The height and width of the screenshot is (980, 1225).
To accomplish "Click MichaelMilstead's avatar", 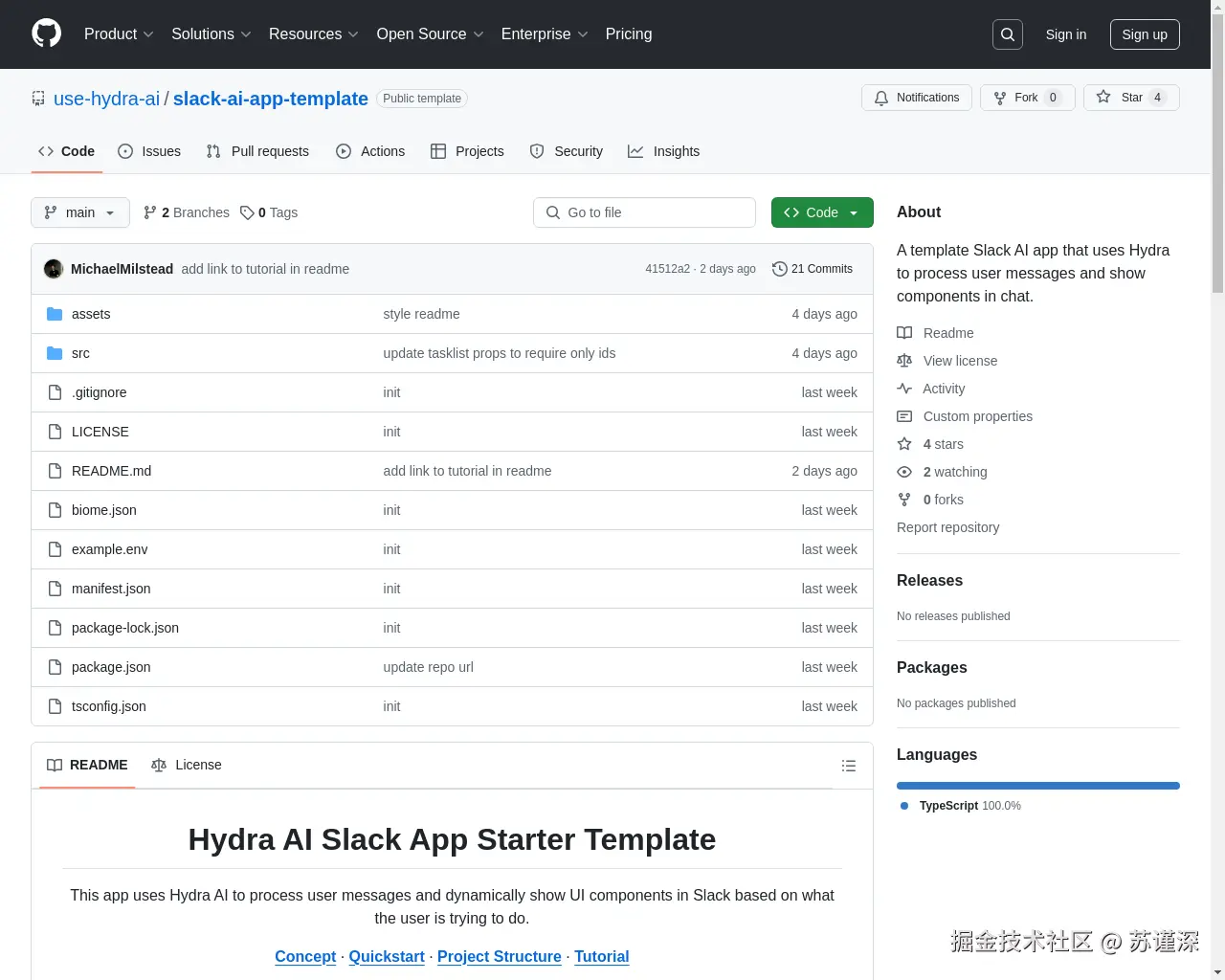I will click(x=54, y=269).
